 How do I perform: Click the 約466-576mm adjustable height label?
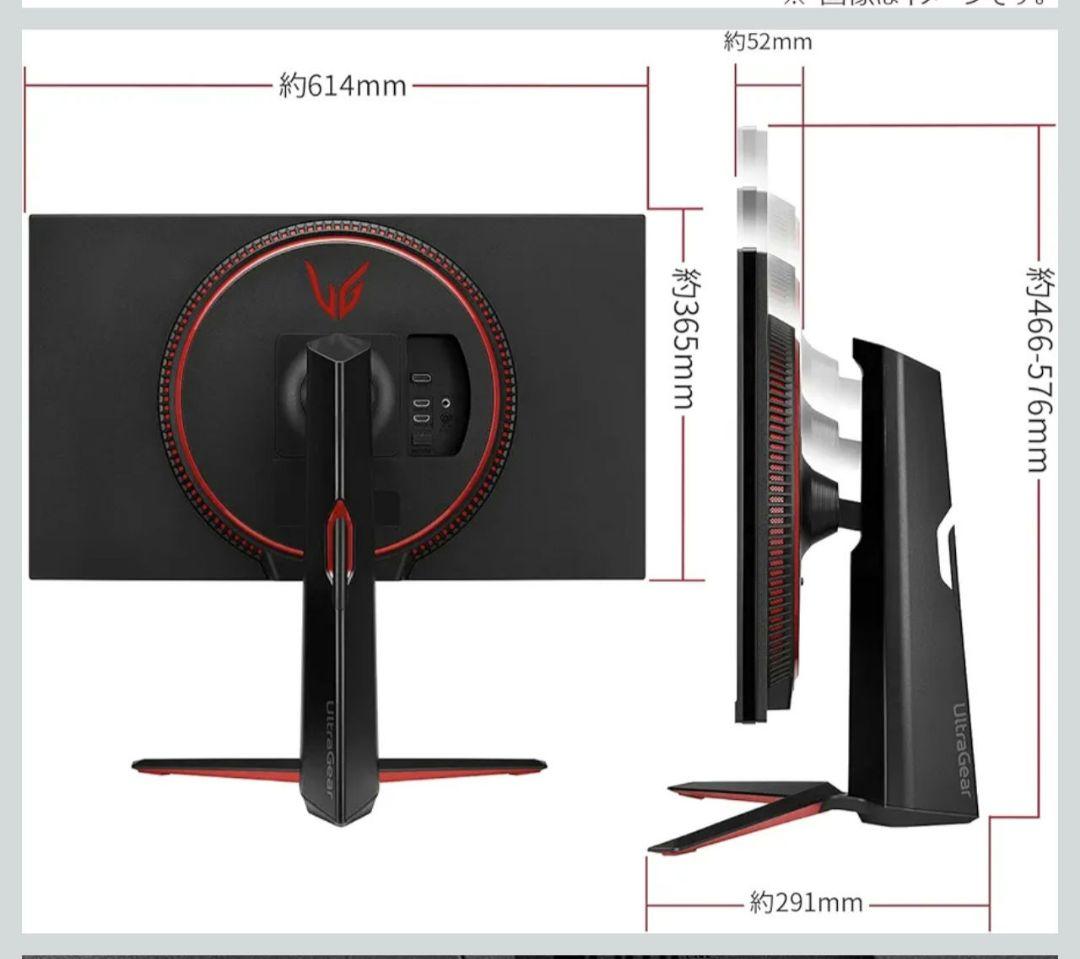click(x=1041, y=369)
